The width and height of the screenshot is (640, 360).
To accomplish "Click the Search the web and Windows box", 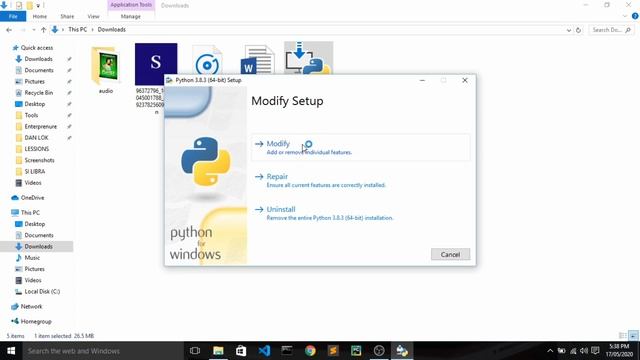I will 103,351.
